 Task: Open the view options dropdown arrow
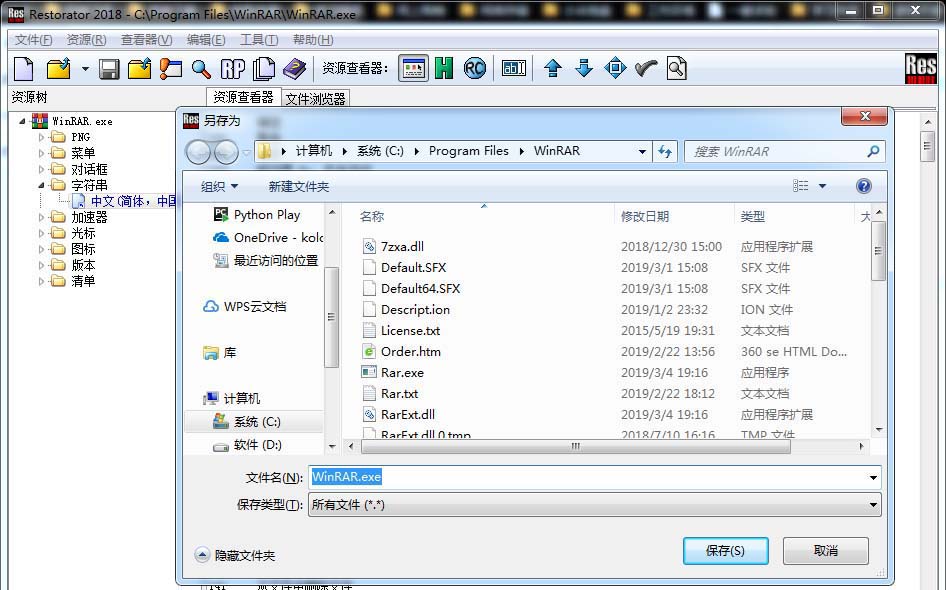tap(822, 186)
